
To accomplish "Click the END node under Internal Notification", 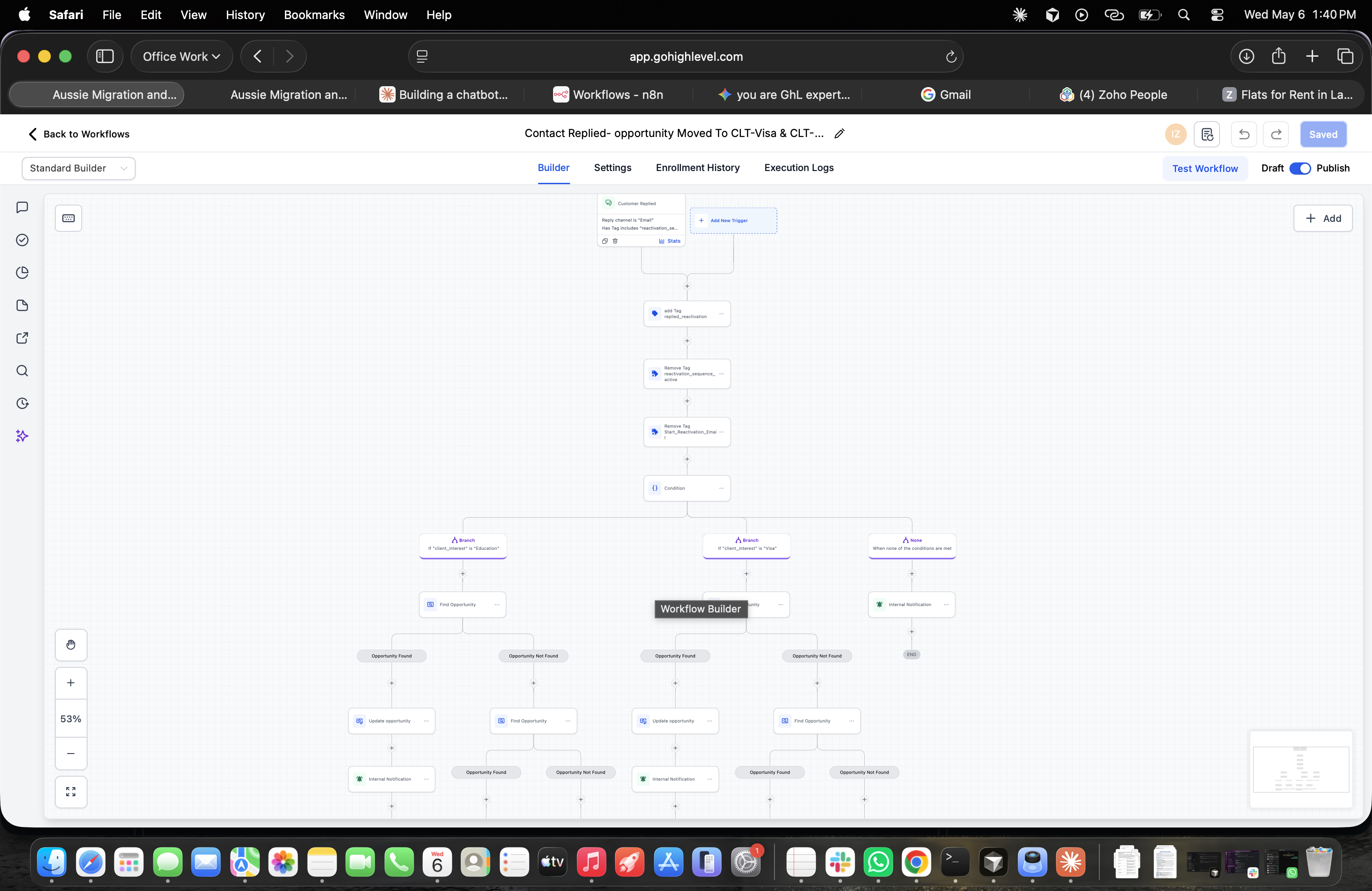I will pos(911,655).
